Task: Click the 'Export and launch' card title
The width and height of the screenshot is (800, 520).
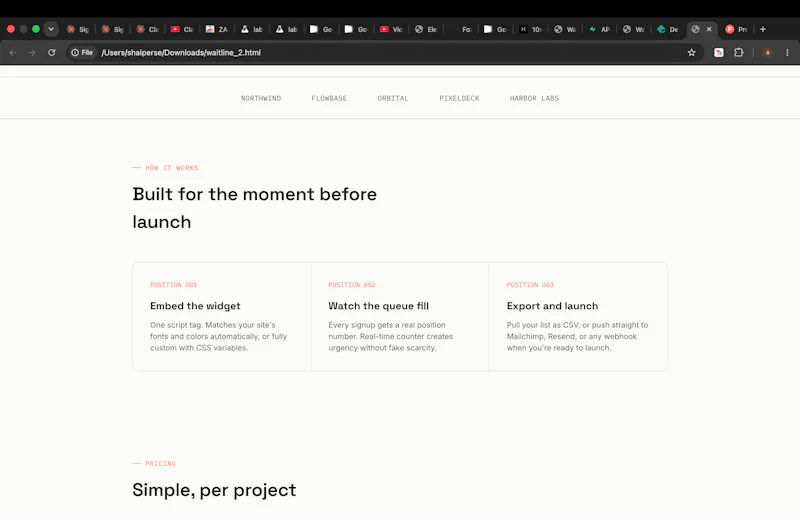Action: click(552, 306)
